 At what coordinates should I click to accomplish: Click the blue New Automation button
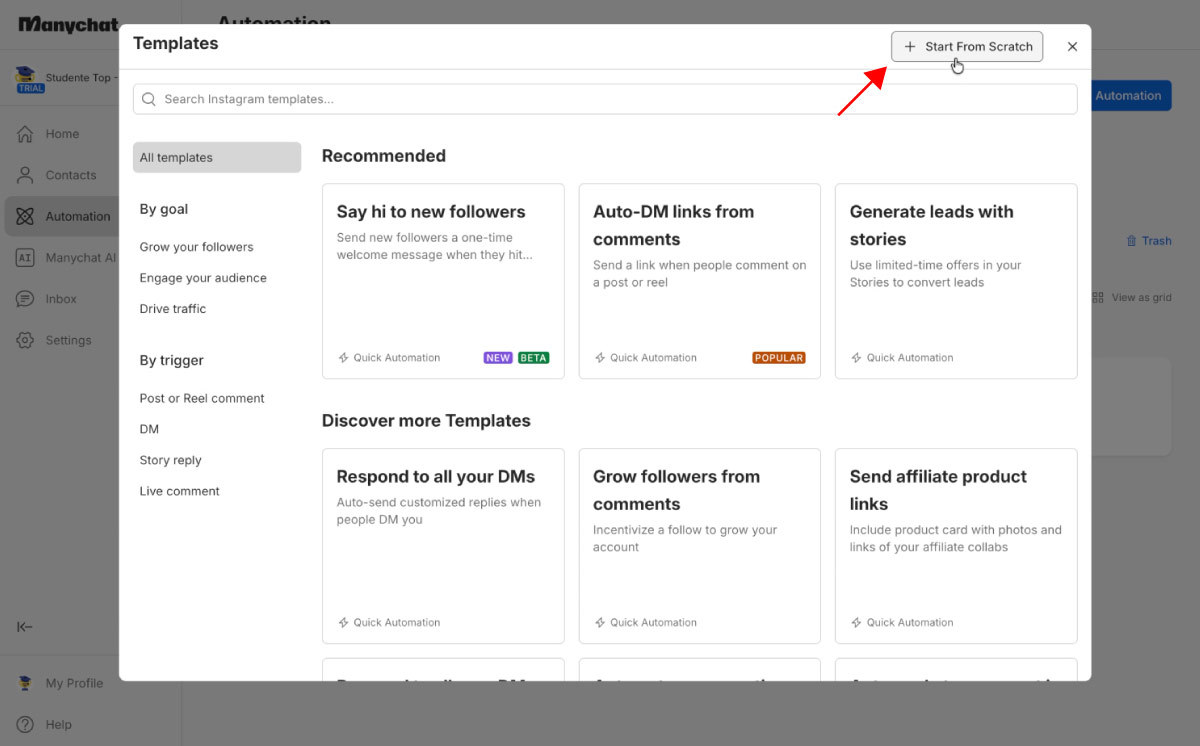point(1131,96)
